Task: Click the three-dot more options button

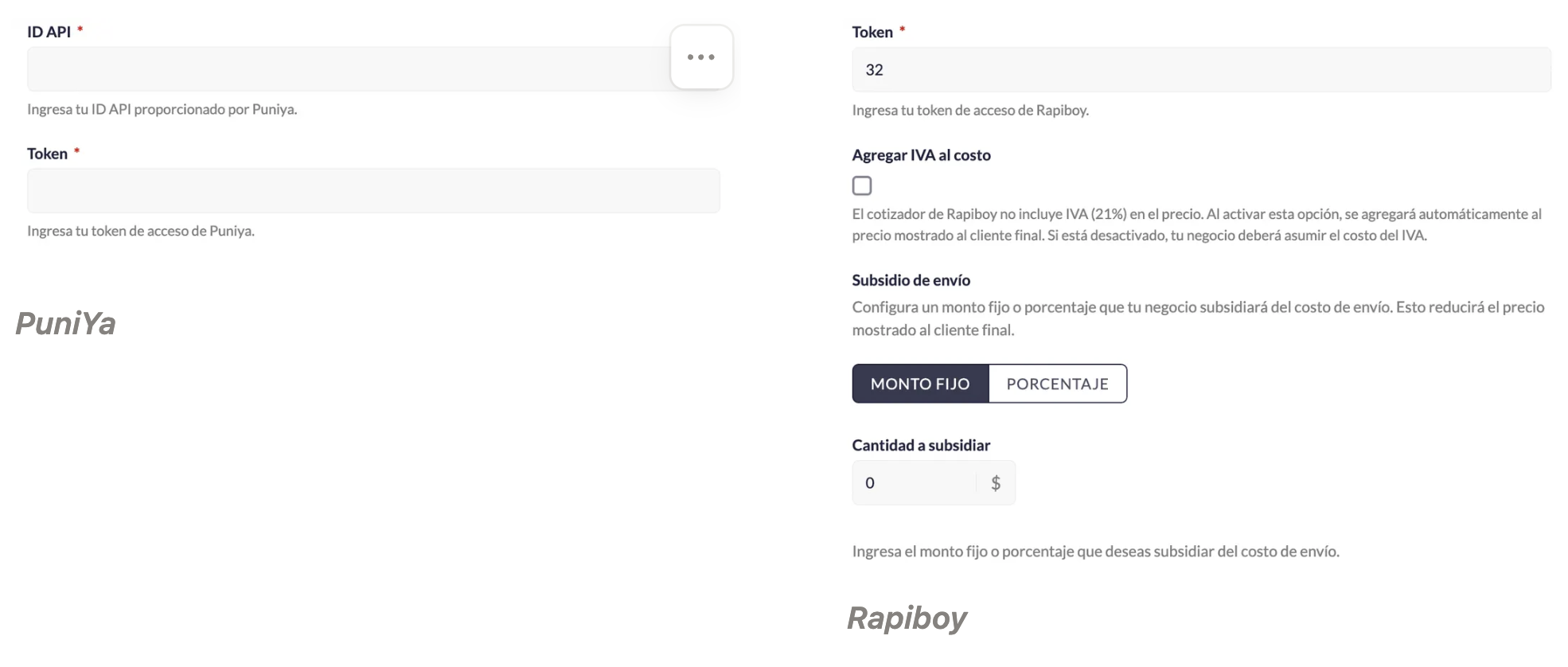Action: (701, 57)
